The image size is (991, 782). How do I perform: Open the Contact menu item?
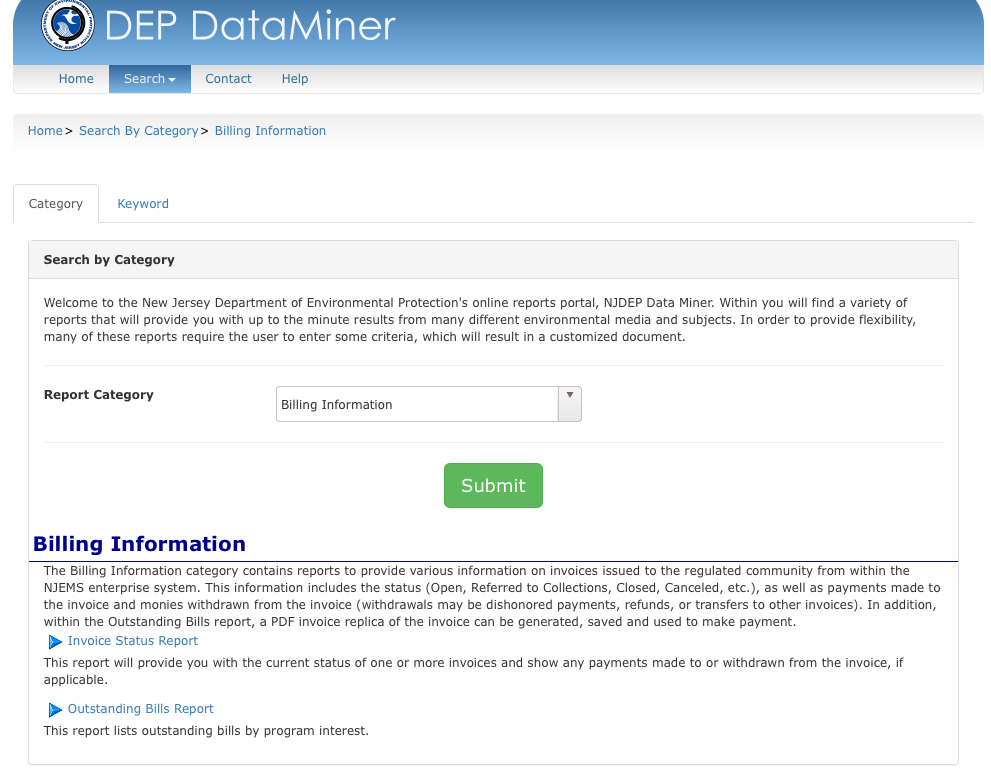coord(228,79)
